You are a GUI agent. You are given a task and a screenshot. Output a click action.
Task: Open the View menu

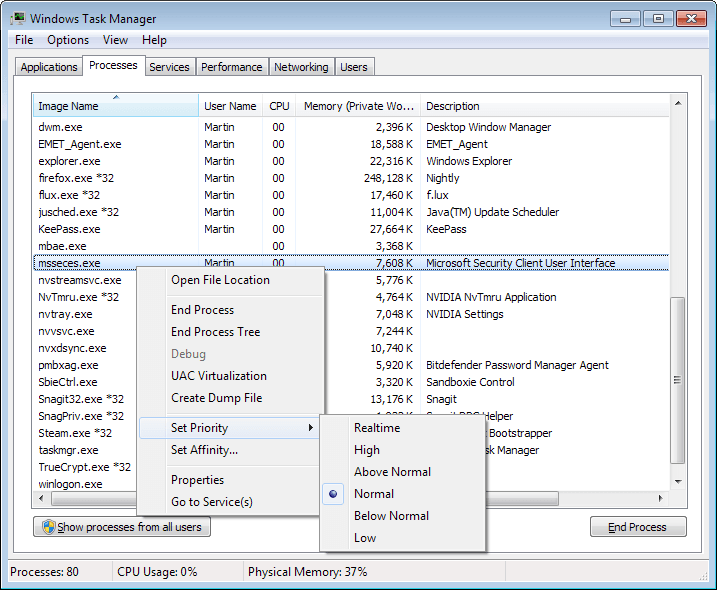[115, 40]
